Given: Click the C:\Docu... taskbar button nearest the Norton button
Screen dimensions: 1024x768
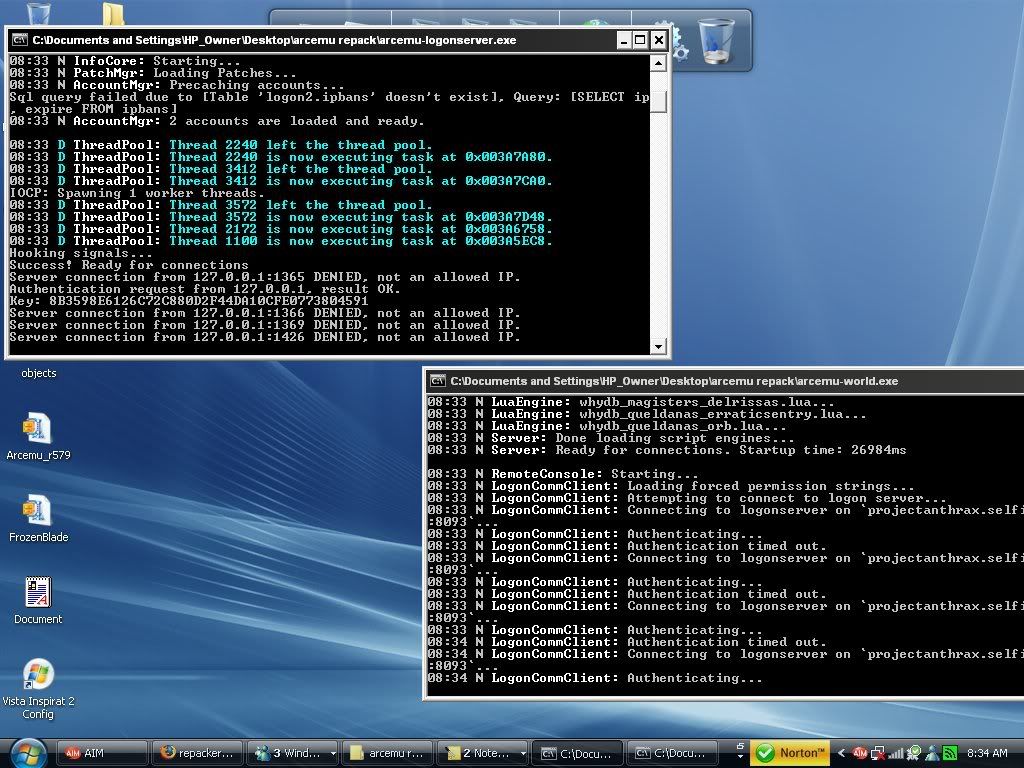Looking at the screenshot, I should tap(671, 753).
